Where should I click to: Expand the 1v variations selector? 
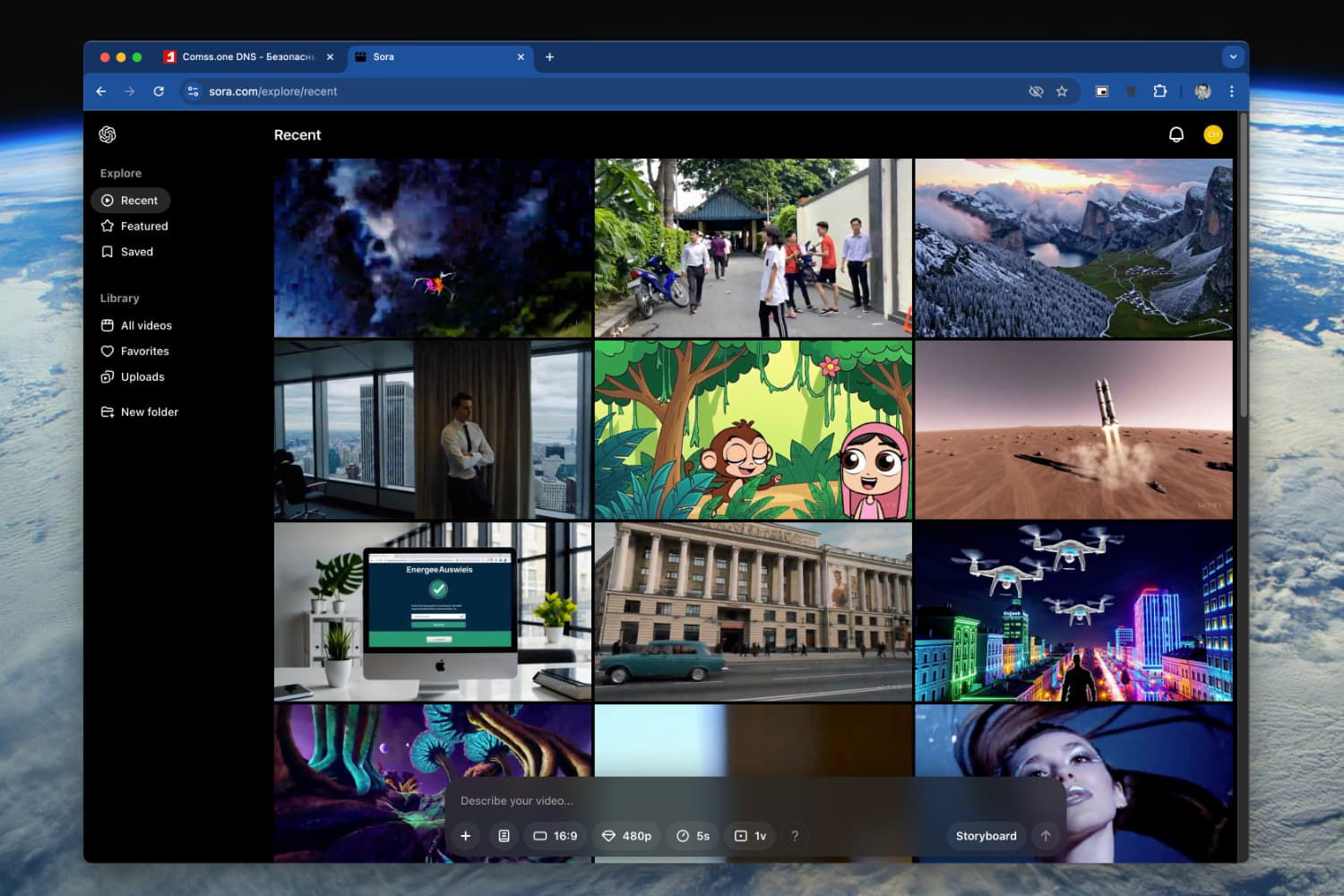coord(751,836)
